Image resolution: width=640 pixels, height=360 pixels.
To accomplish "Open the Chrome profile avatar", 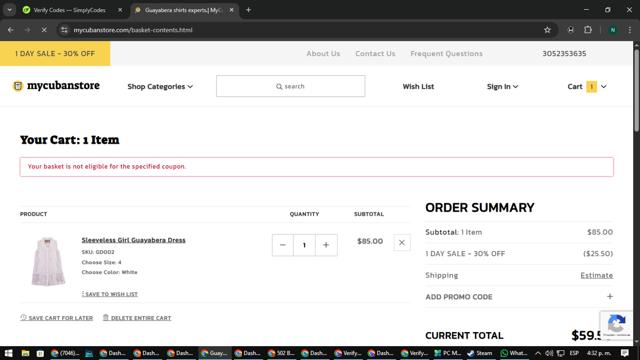I will pos(613,30).
